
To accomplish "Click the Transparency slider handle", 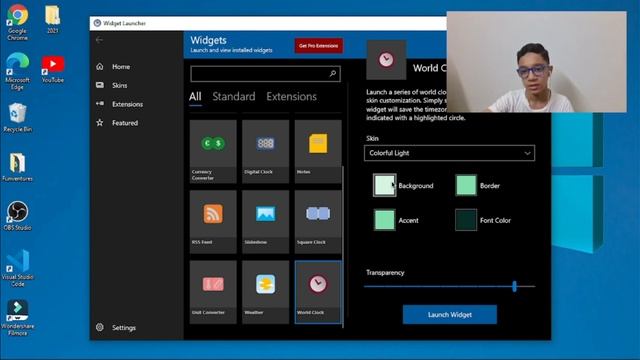I will [514, 286].
